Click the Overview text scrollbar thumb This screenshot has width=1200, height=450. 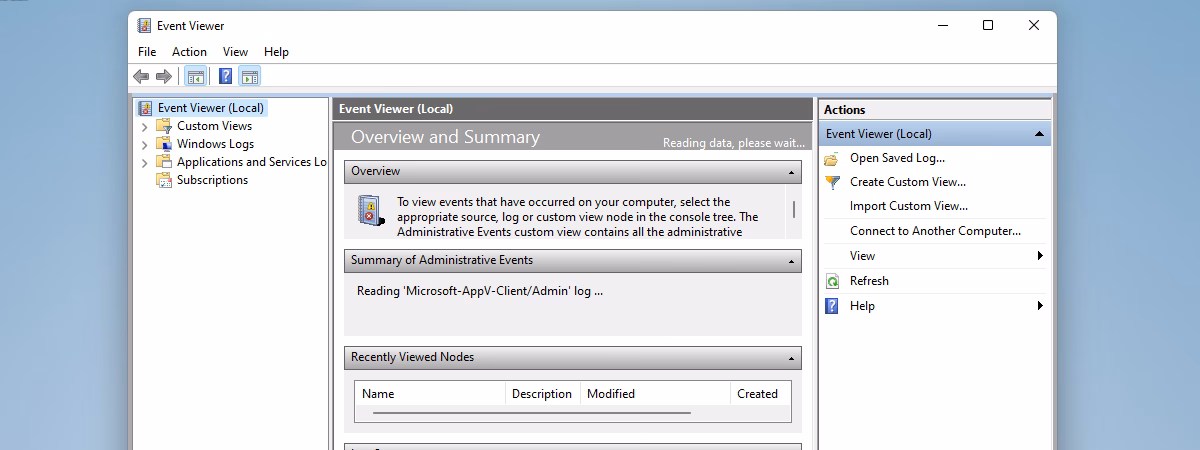[x=794, y=209]
